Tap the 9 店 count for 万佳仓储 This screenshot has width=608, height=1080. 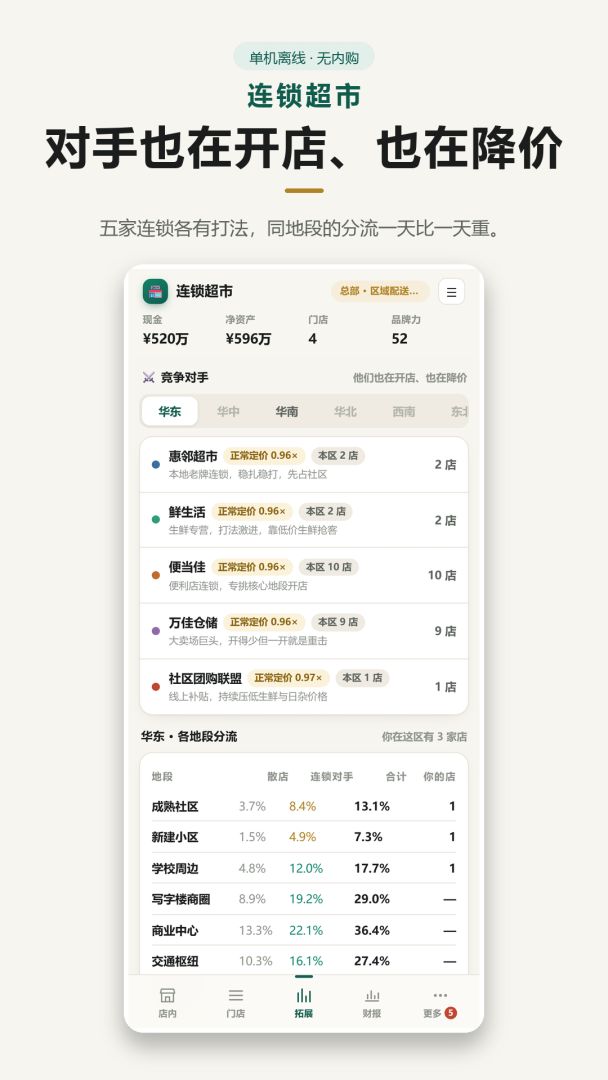[445, 631]
